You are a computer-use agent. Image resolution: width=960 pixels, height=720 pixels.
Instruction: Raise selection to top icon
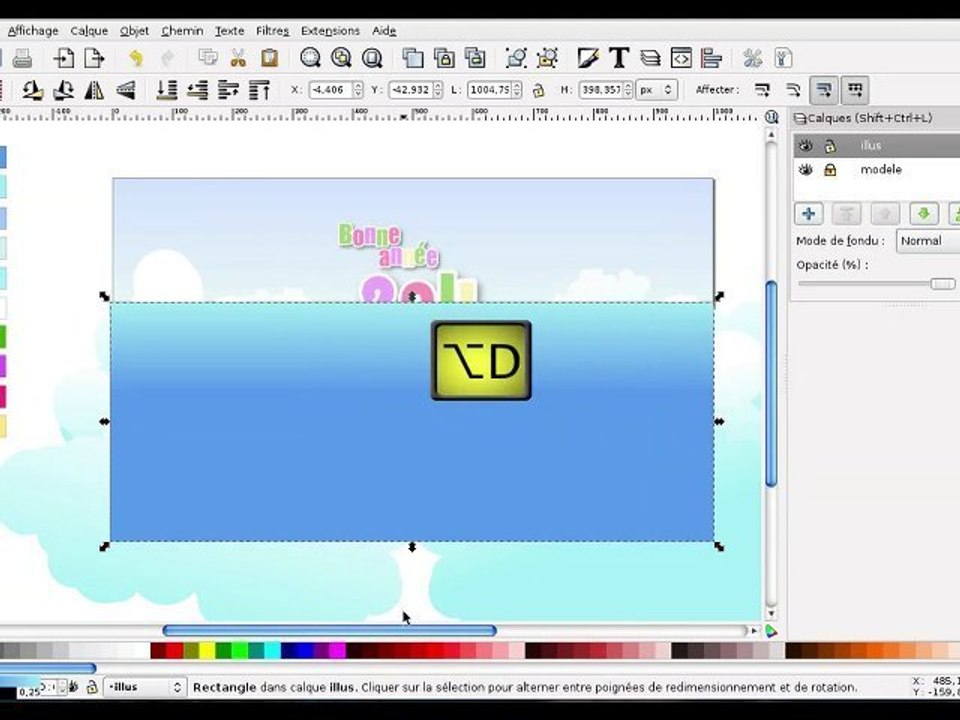pyautogui.click(x=259, y=91)
